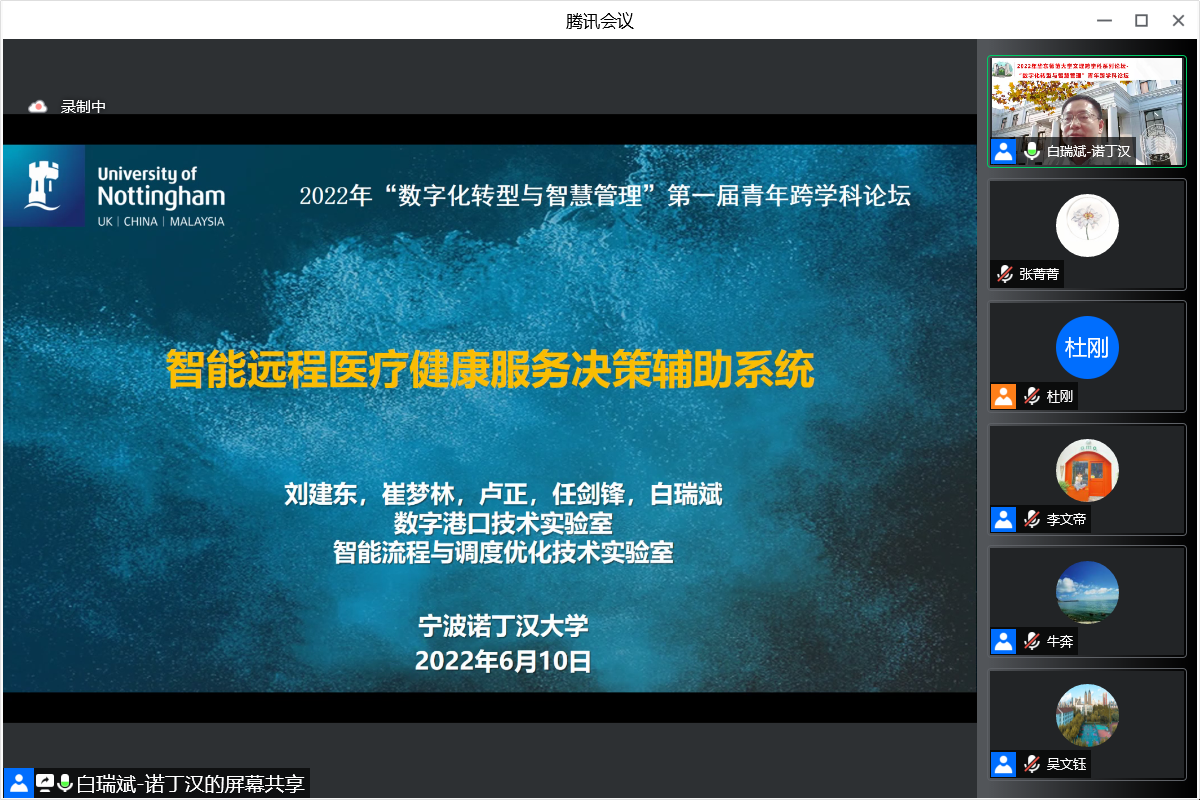Viewport: 1200px width, 800px height.
Task: Click the University of Nottingham wordmark
Action: point(161,185)
